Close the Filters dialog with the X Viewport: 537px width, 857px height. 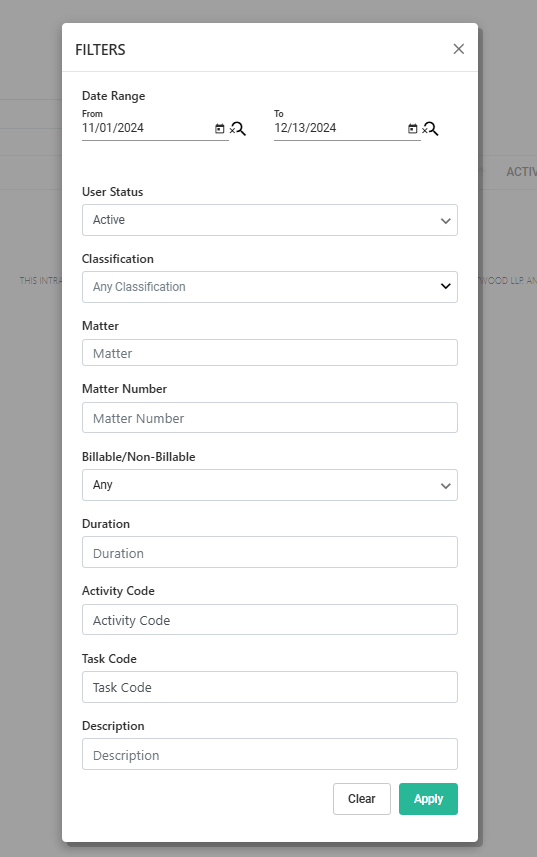pos(459,49)
